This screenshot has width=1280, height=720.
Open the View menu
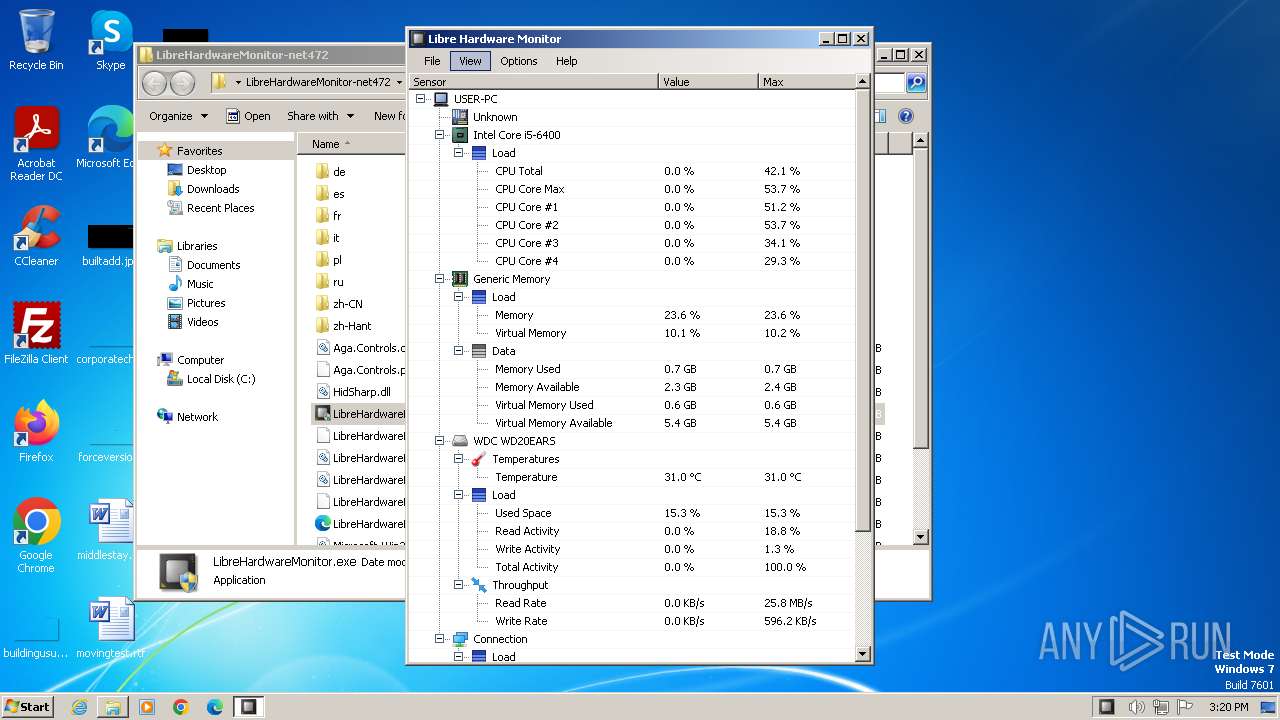point(470,61)
